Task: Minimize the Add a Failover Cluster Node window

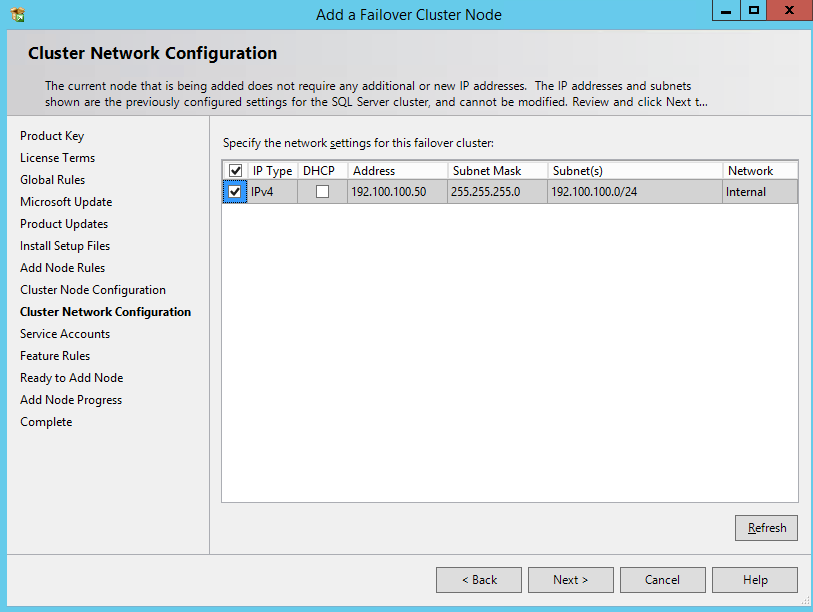Action: tap(726, 11)
